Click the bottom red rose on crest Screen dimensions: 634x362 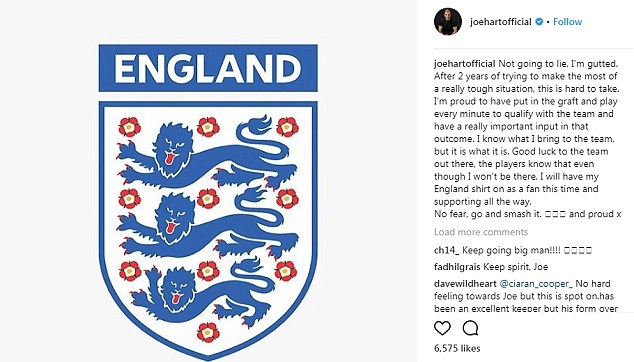208,332
